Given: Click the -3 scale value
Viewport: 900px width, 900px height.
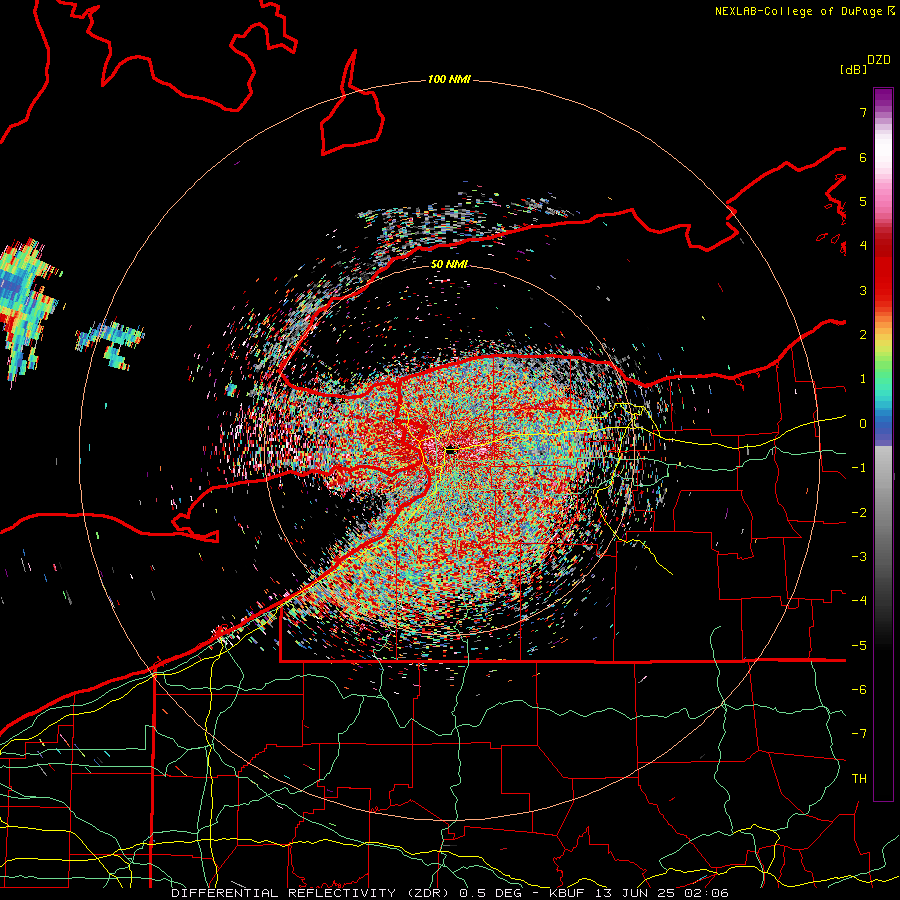Looking at the screenshot, I should point(859,557).
